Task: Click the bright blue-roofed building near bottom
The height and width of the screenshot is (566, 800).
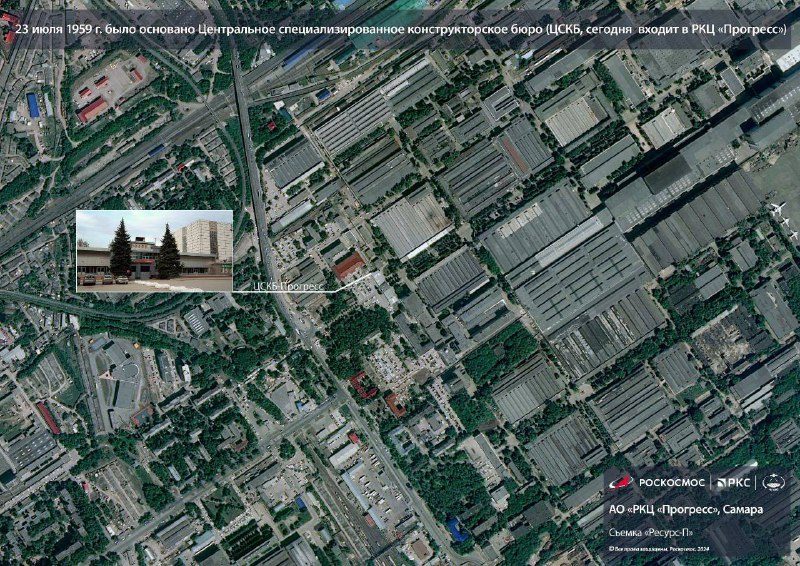Action: 457,527
